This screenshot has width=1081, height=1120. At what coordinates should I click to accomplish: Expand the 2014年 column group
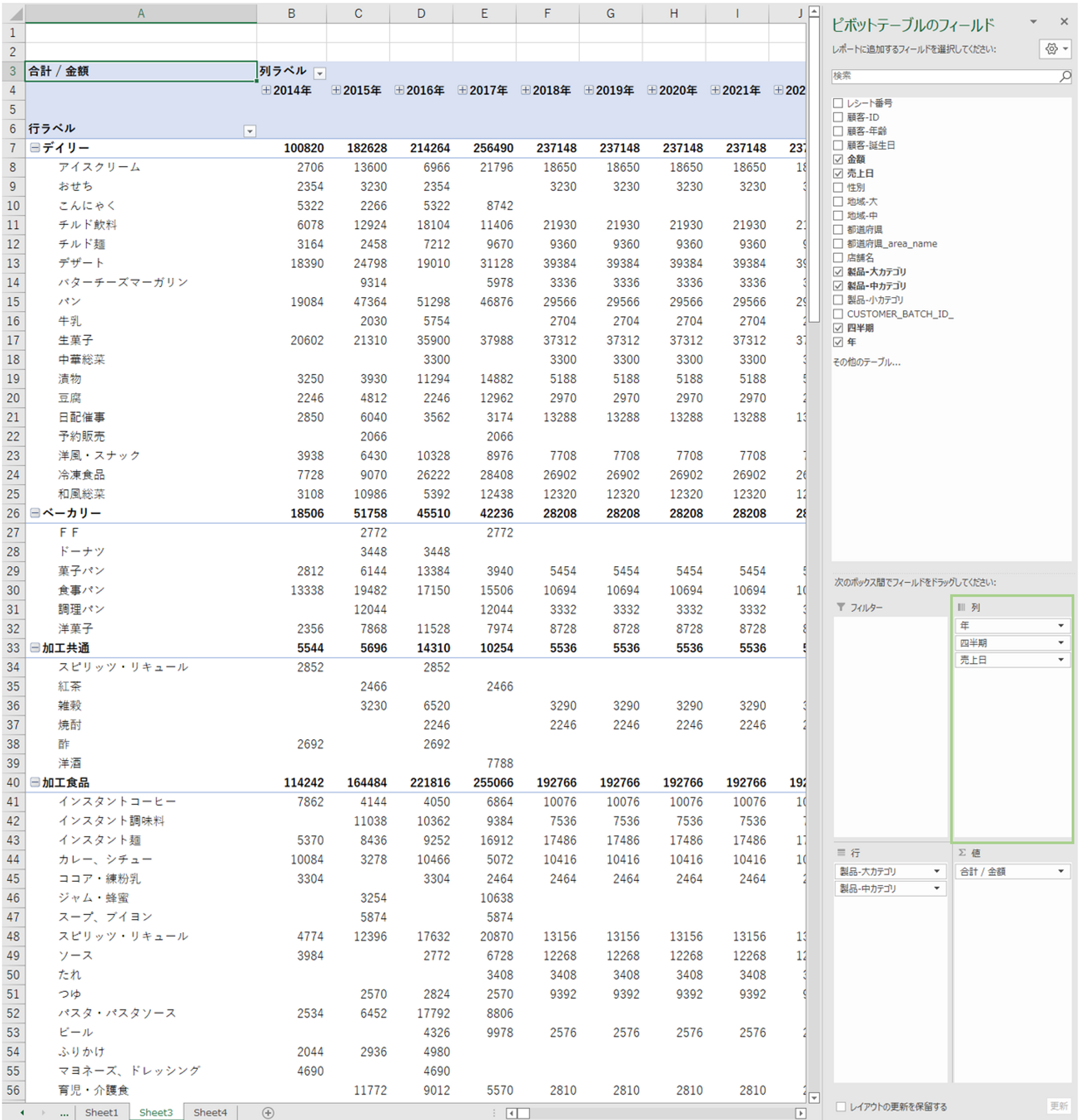pos(266,90)
